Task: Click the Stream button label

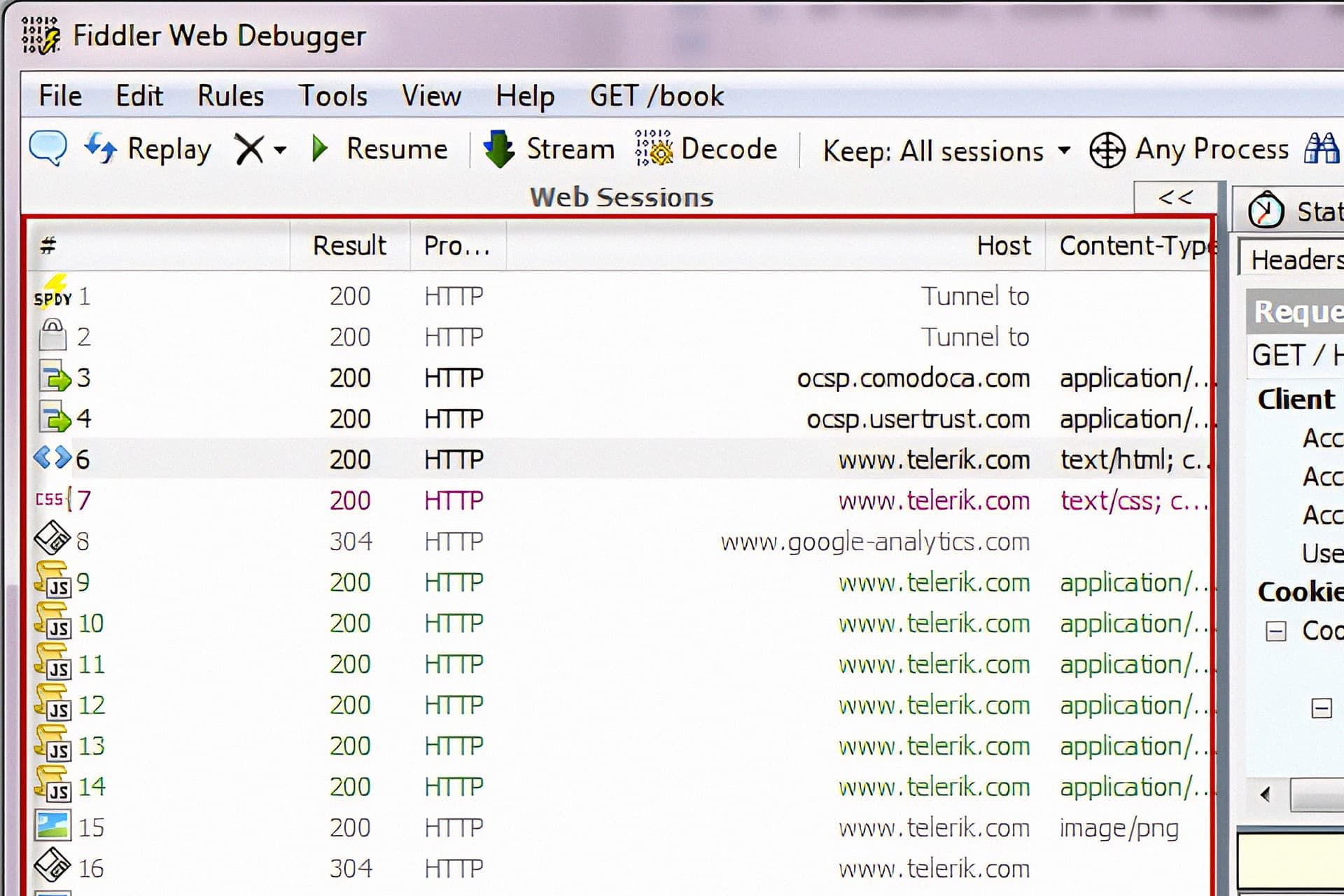Action: [570, 149]
